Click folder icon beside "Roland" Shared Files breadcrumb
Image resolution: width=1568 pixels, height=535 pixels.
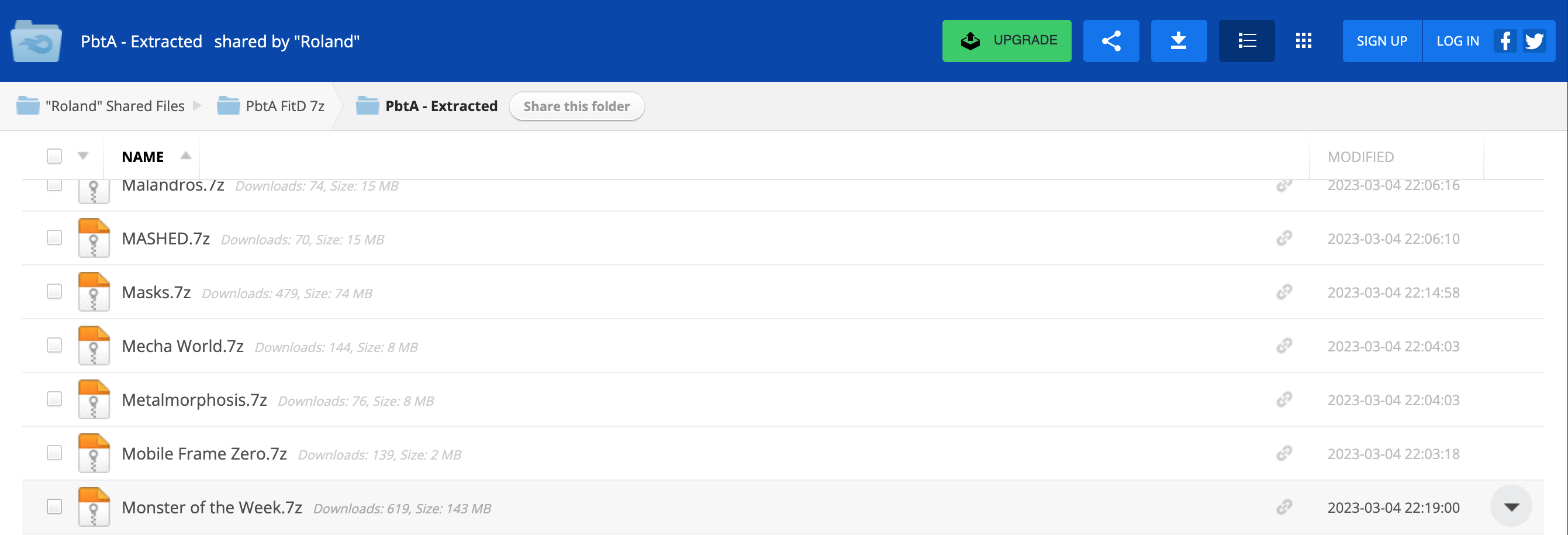28,105
